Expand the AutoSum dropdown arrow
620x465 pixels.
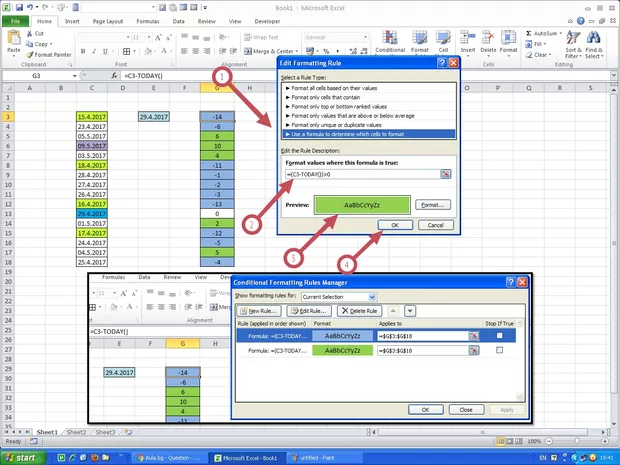pyautogui.click(x=560, y=33)
